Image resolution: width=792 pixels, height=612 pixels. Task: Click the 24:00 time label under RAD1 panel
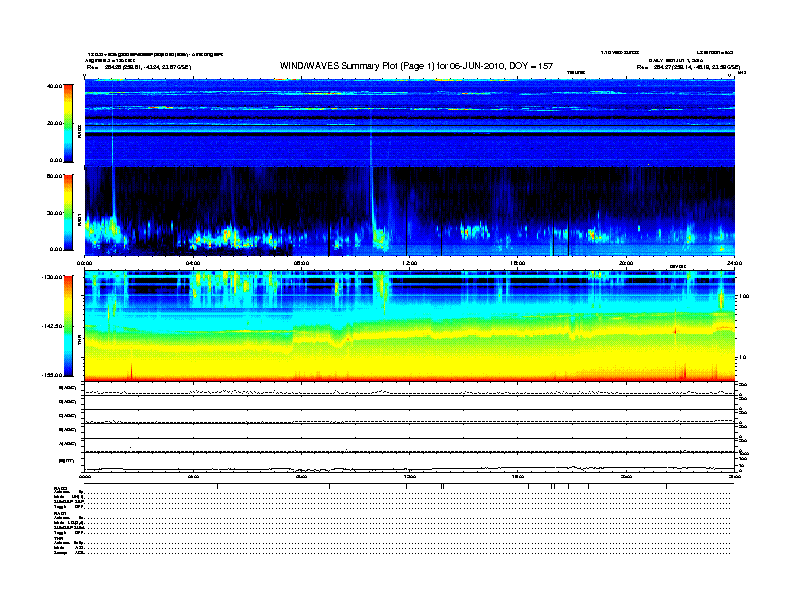734,263
